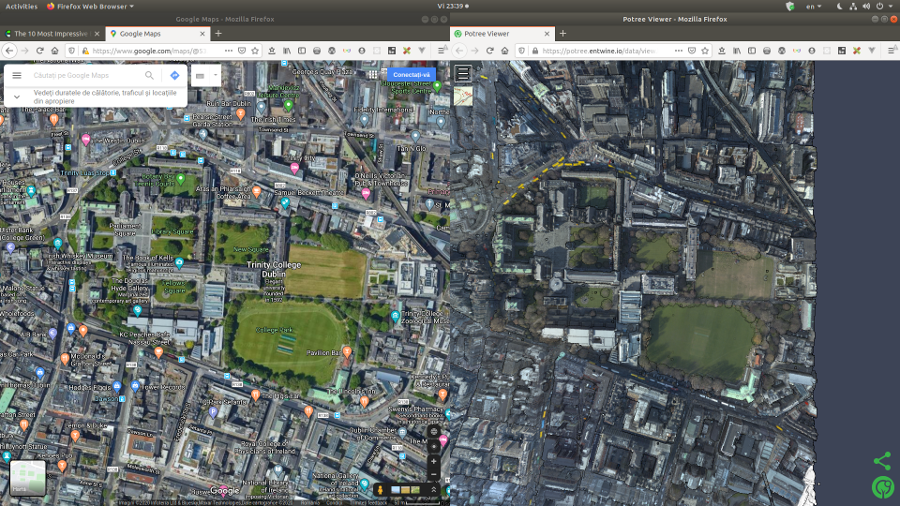Click the Samuel Beckett Theatre label
The height and width of the screenshot is (506, 900).
[310, 192]
